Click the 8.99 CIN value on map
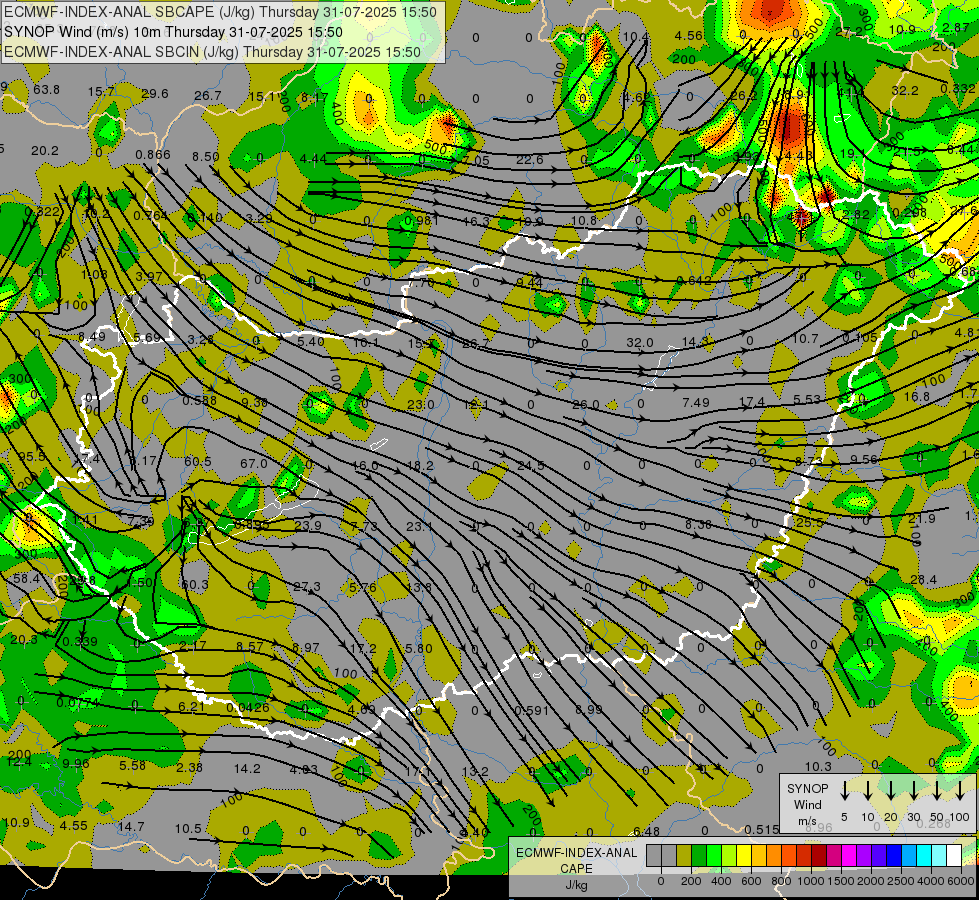The height and width of the screenshot is (900, 979). [589, 709]
